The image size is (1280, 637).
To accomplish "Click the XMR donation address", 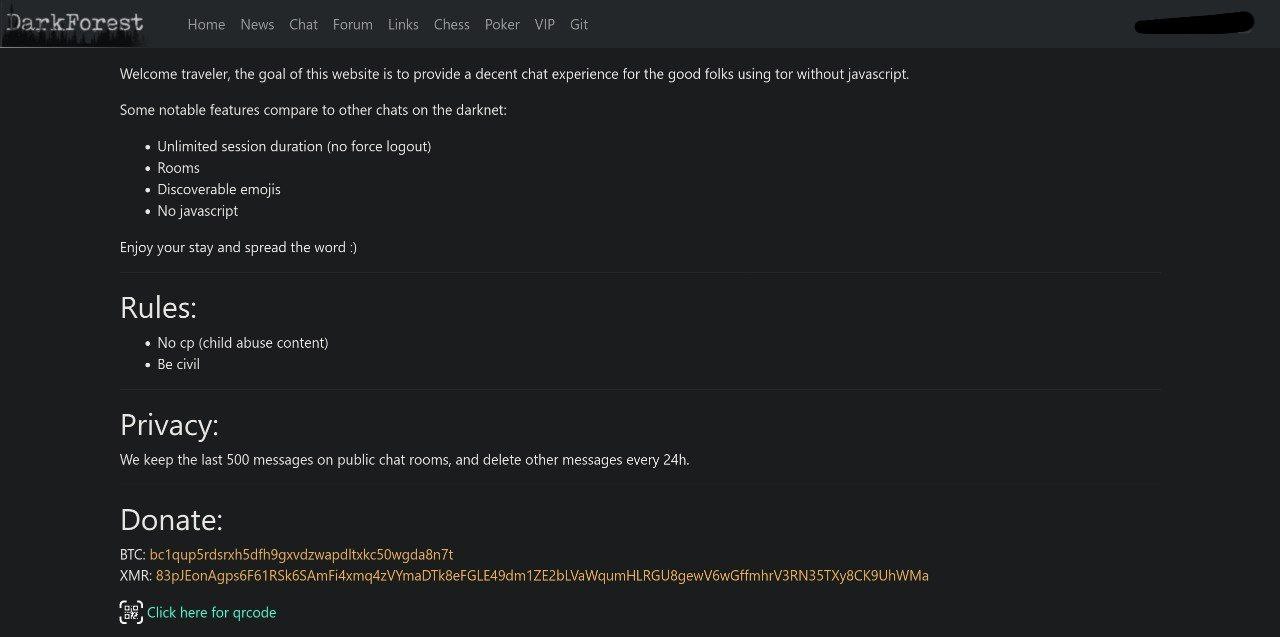I will click(x=542, y=575).
